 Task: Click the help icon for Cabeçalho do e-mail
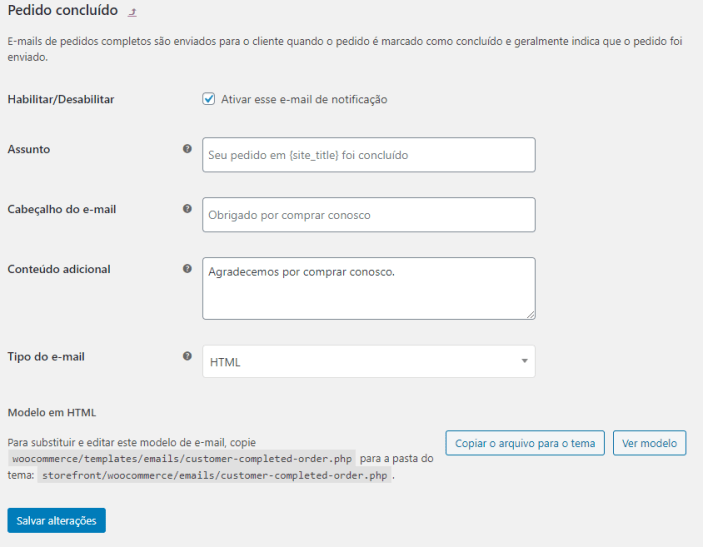pyautogui.click(x=187, y=208)
